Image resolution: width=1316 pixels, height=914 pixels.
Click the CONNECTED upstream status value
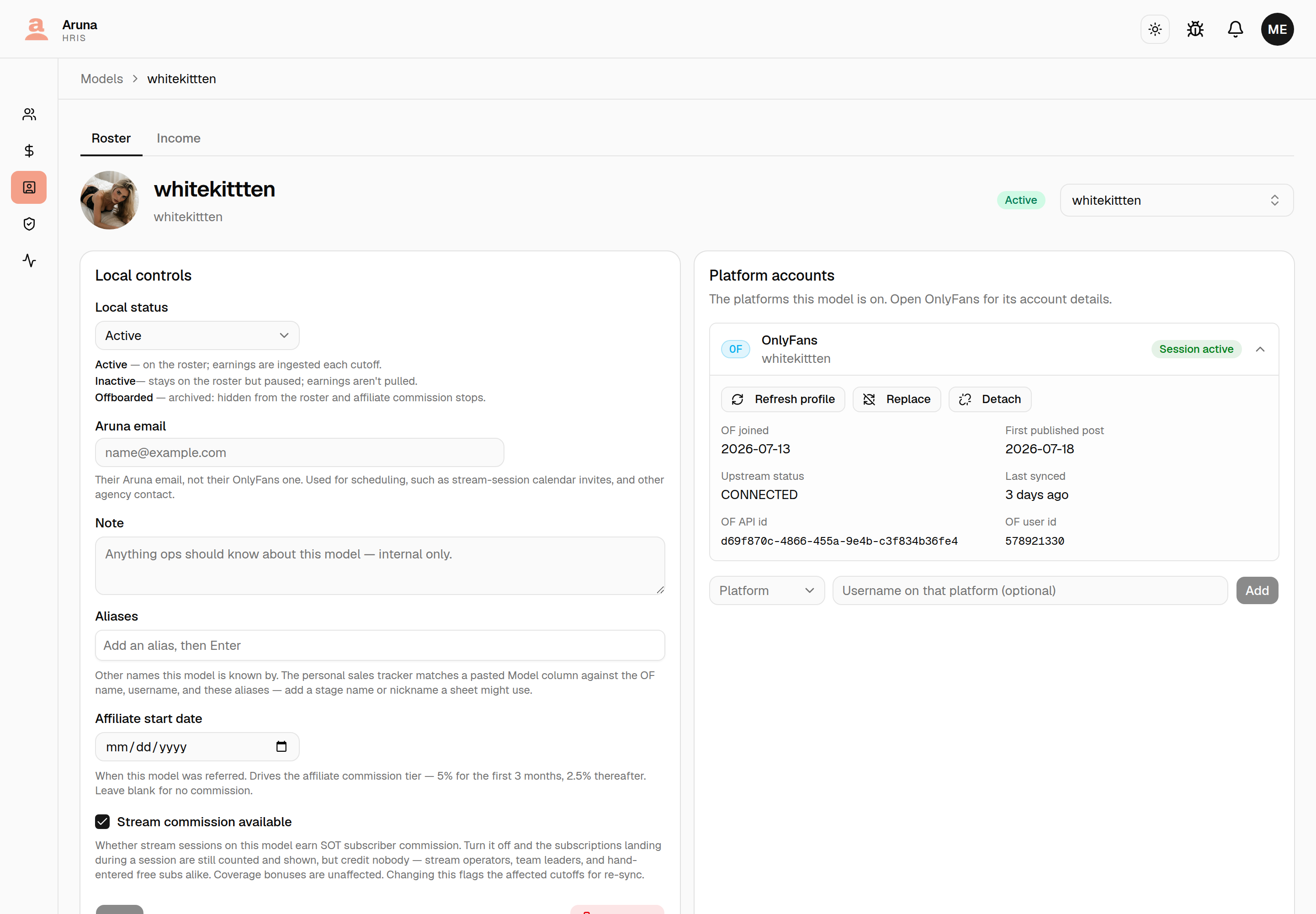tap(759, 495)
